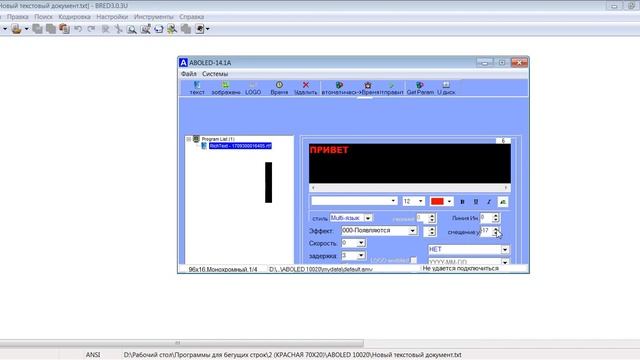Click the ANSI encoding in BRED3 status bar
The height and width of the screenshot is (360, 640).
93,355
